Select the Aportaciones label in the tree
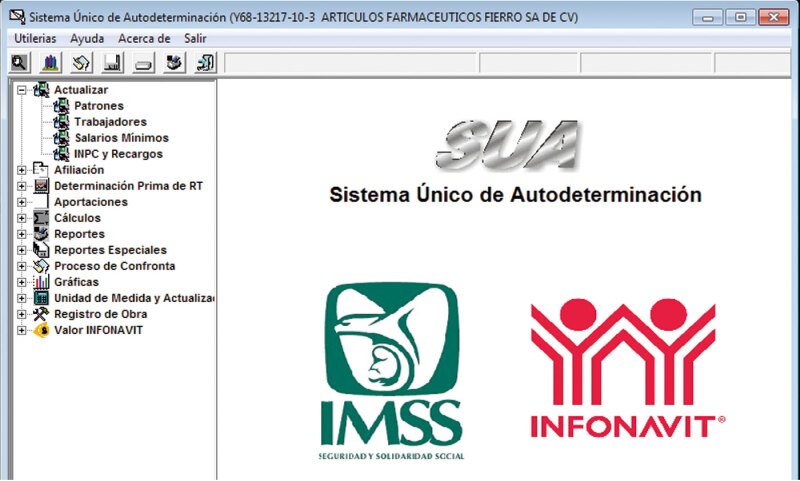 (x=91, y=202)
